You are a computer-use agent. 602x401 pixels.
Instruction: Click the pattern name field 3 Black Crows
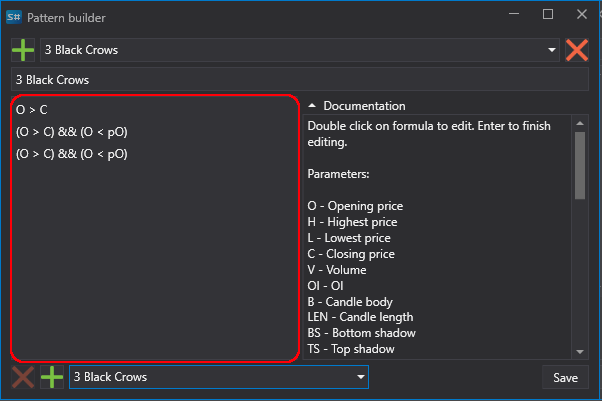(x=299, y=80)
